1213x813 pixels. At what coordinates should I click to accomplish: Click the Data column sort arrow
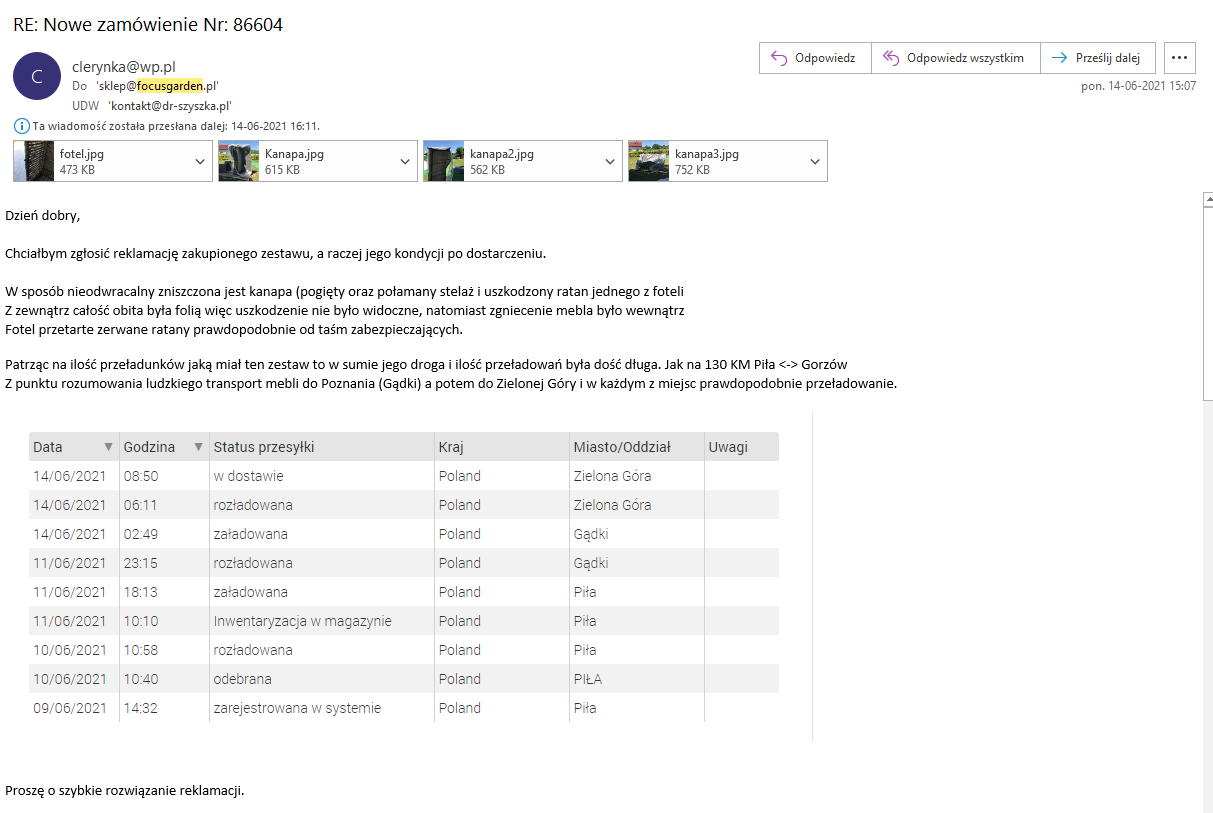pyautogui.click(x=108, y=447)
